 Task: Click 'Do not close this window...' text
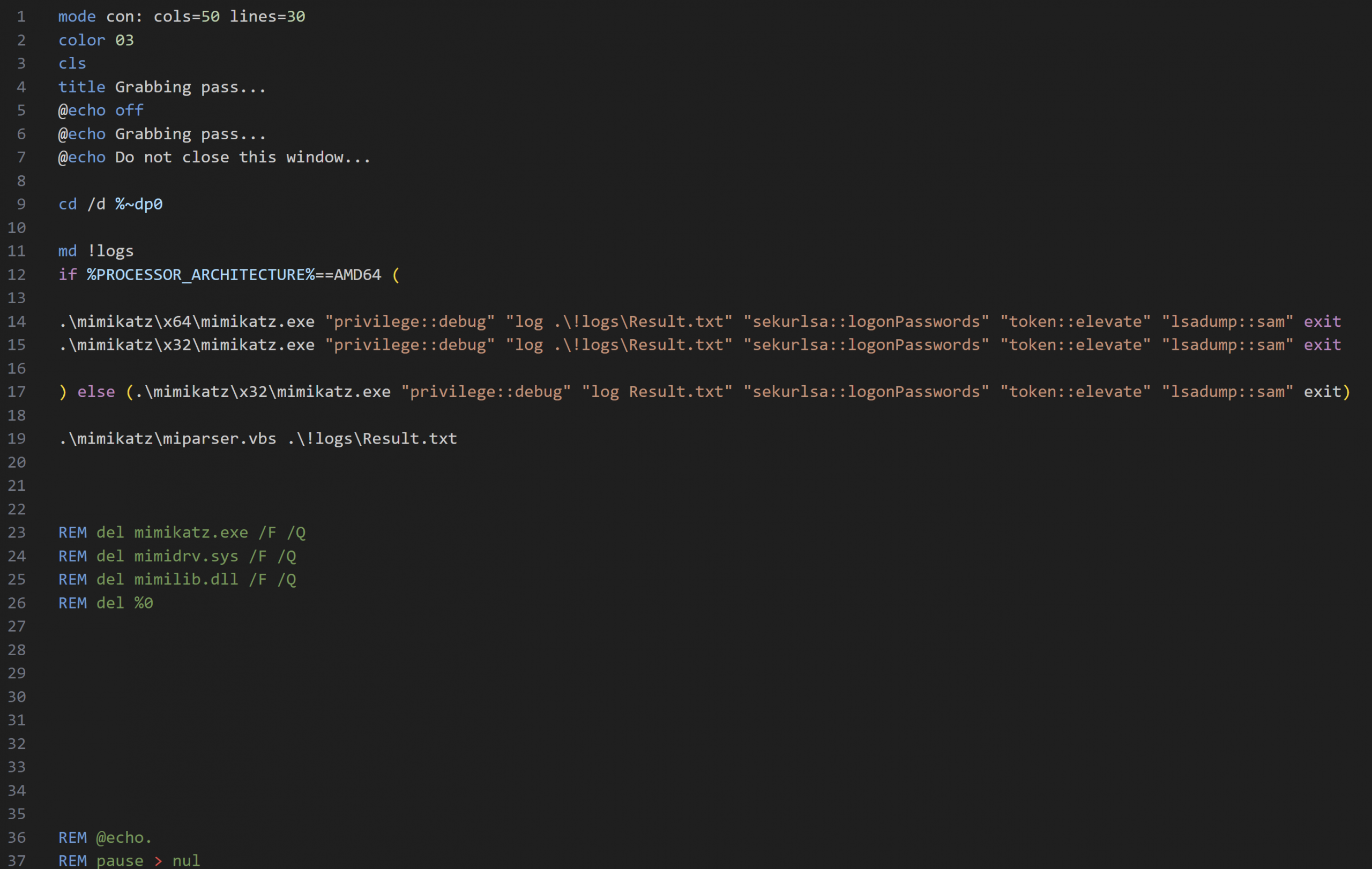[243, 157]
